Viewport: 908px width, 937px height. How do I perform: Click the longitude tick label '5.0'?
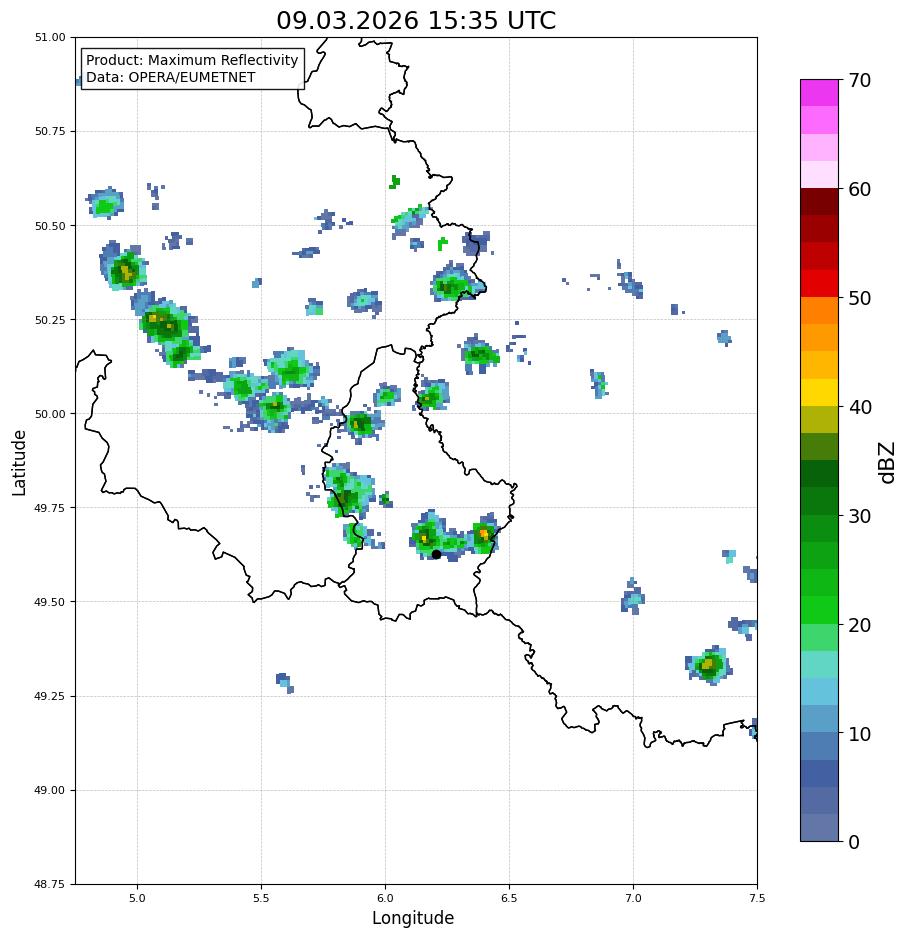pos(137,898)
